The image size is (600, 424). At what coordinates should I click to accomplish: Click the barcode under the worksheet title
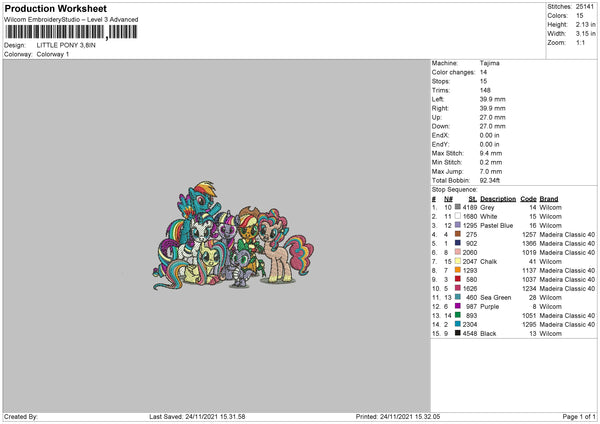71,32
